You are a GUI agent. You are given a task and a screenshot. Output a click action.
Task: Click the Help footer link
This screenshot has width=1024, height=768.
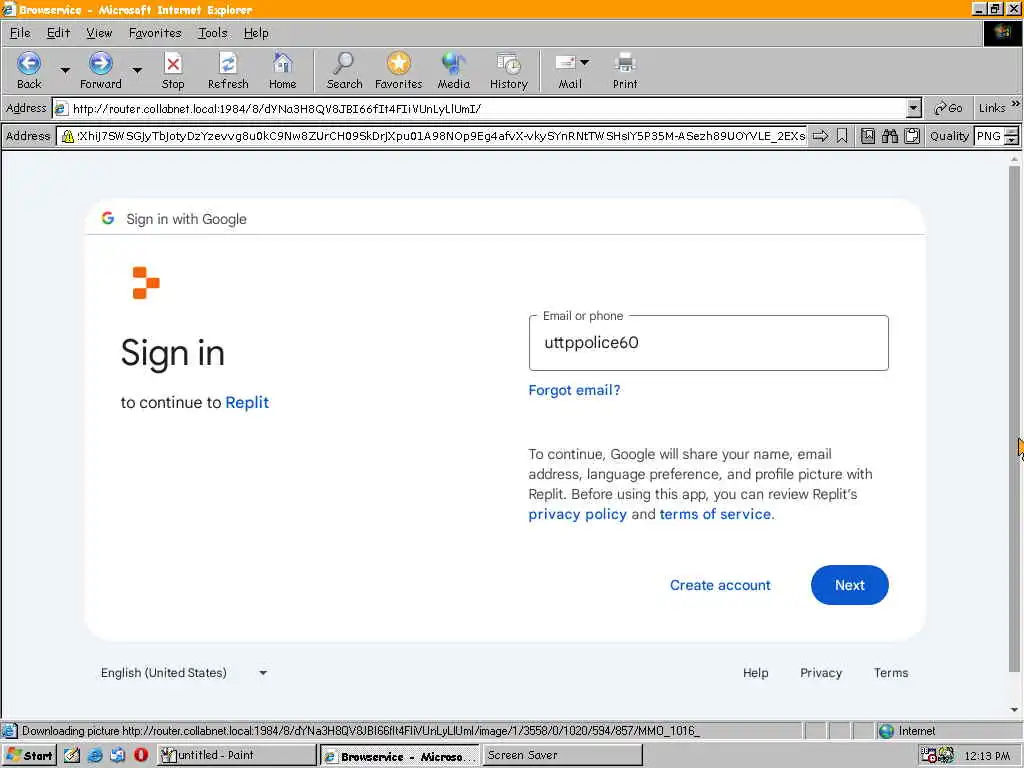pyautogui.click(x=756, y=673)
